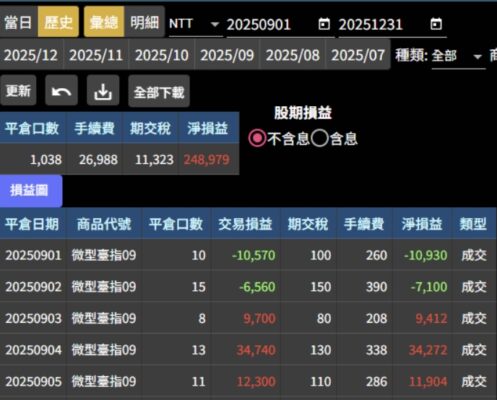Sort by 交易損益 column header

point(246,224)
